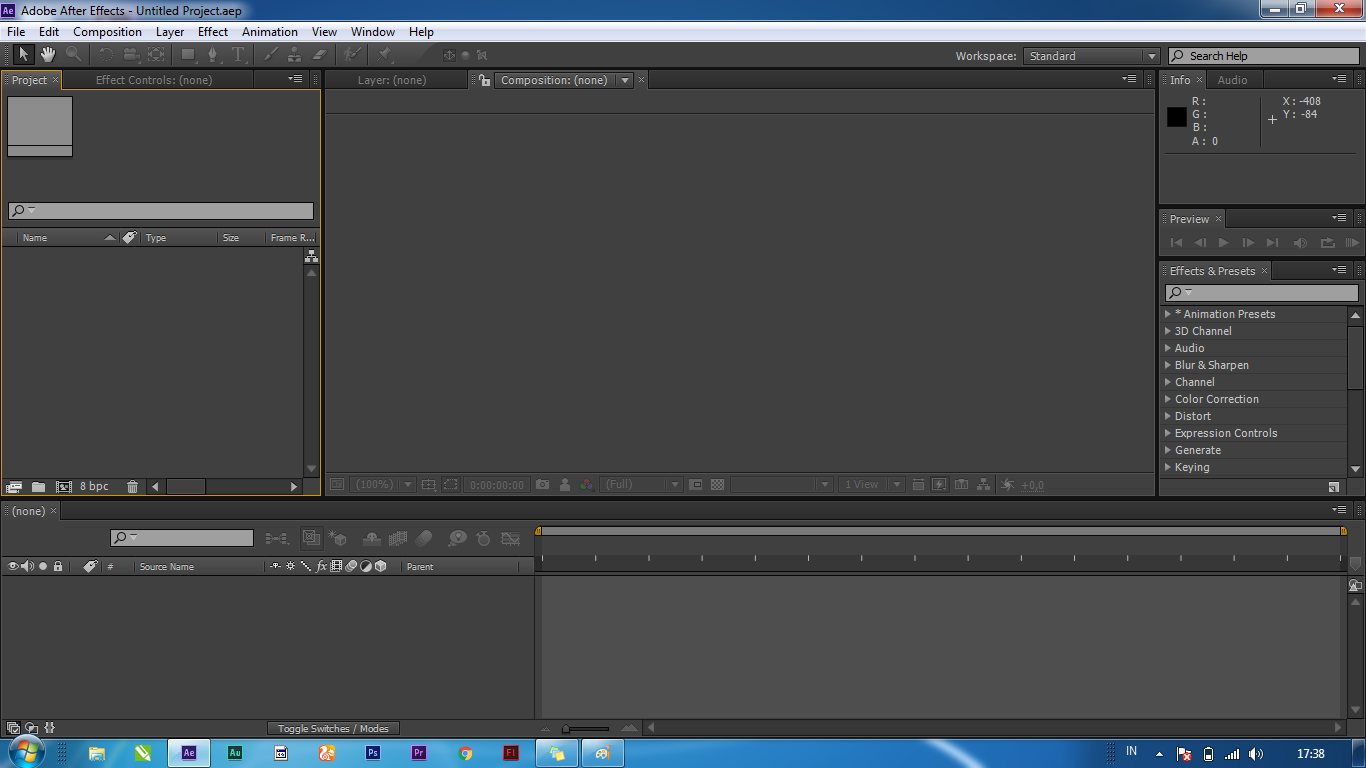
Task: Click the transparency grid toggle
Action: pyautogui.click(x=717, y=484)
